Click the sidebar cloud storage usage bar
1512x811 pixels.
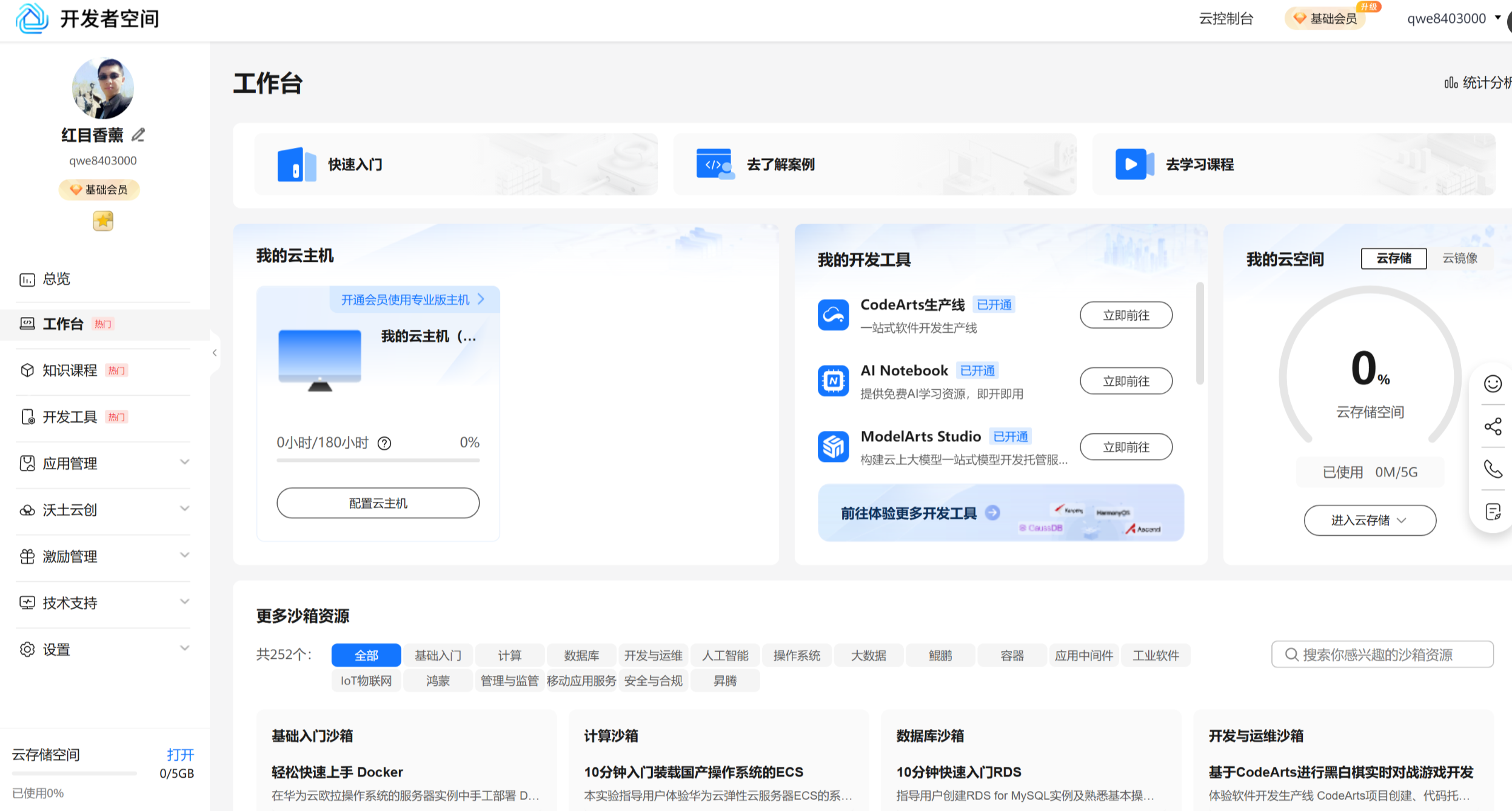(x=74, y=773)
